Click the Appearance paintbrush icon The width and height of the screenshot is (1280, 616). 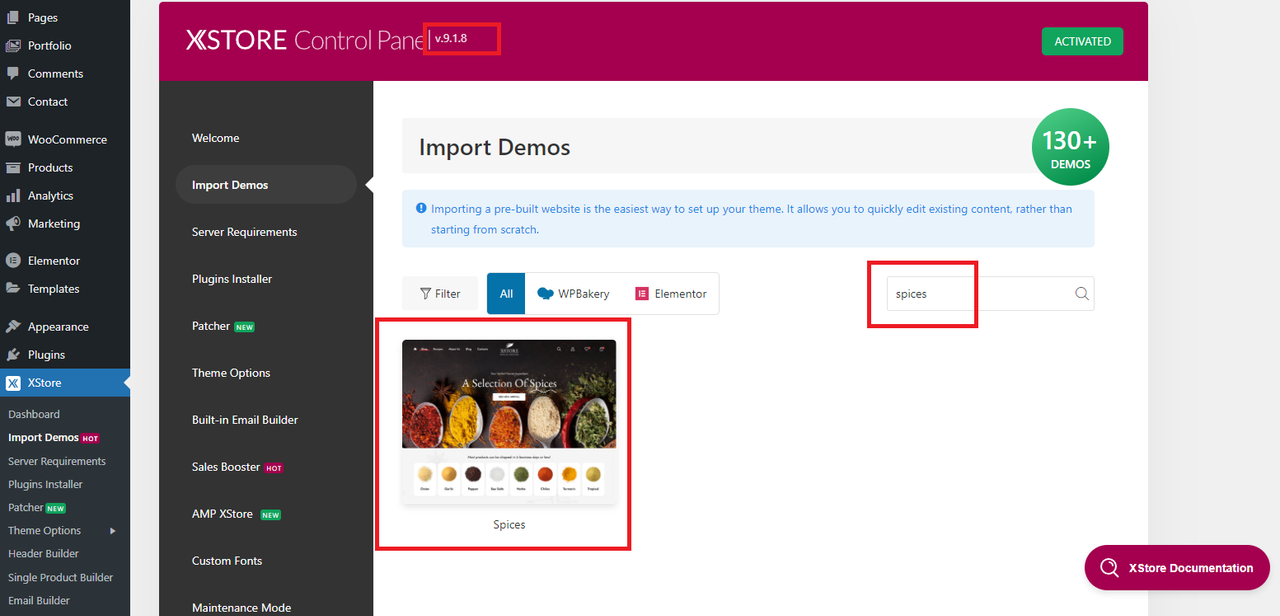point(13,327)
